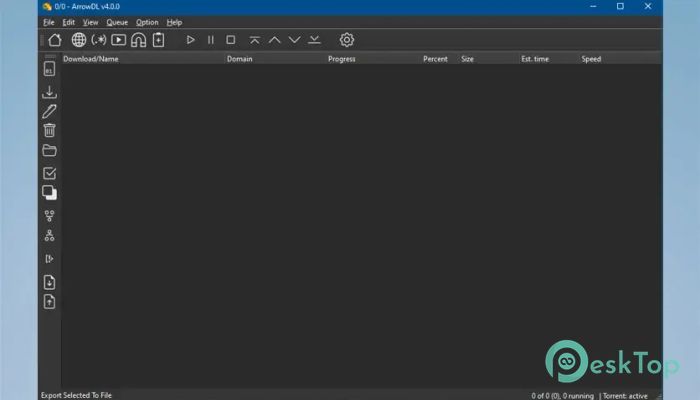
Task: Sort by Speed column header
Action: click(591, 59)
